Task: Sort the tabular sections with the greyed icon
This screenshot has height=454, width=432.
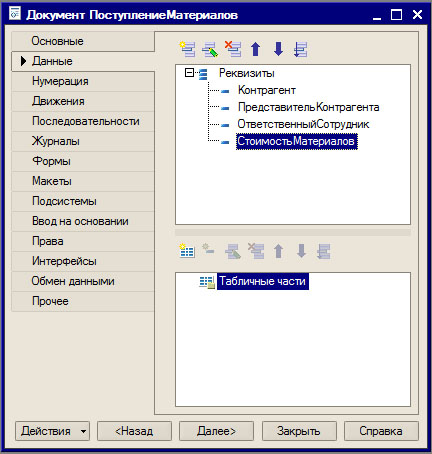Action: click(323, 251)
